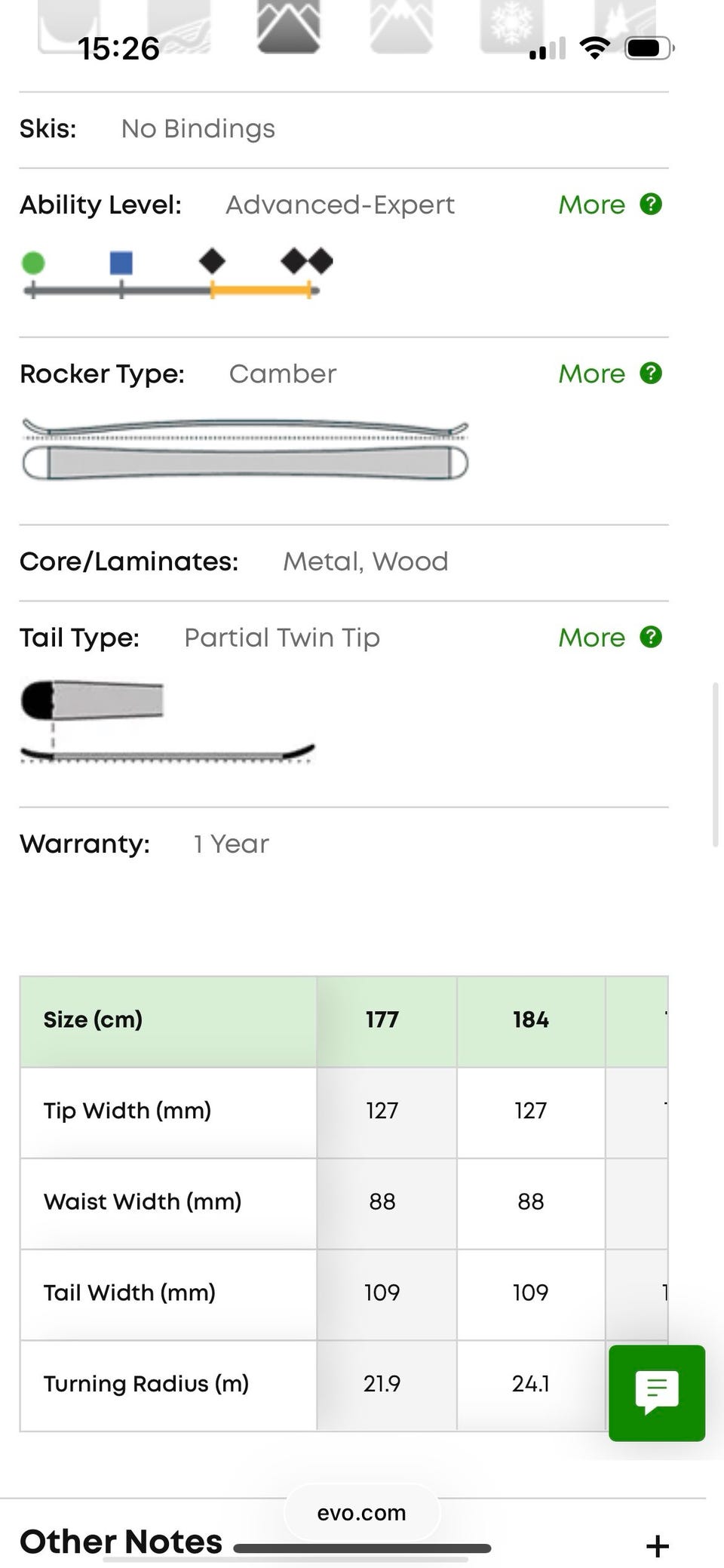Open the green live chat button

point(657,1393)
